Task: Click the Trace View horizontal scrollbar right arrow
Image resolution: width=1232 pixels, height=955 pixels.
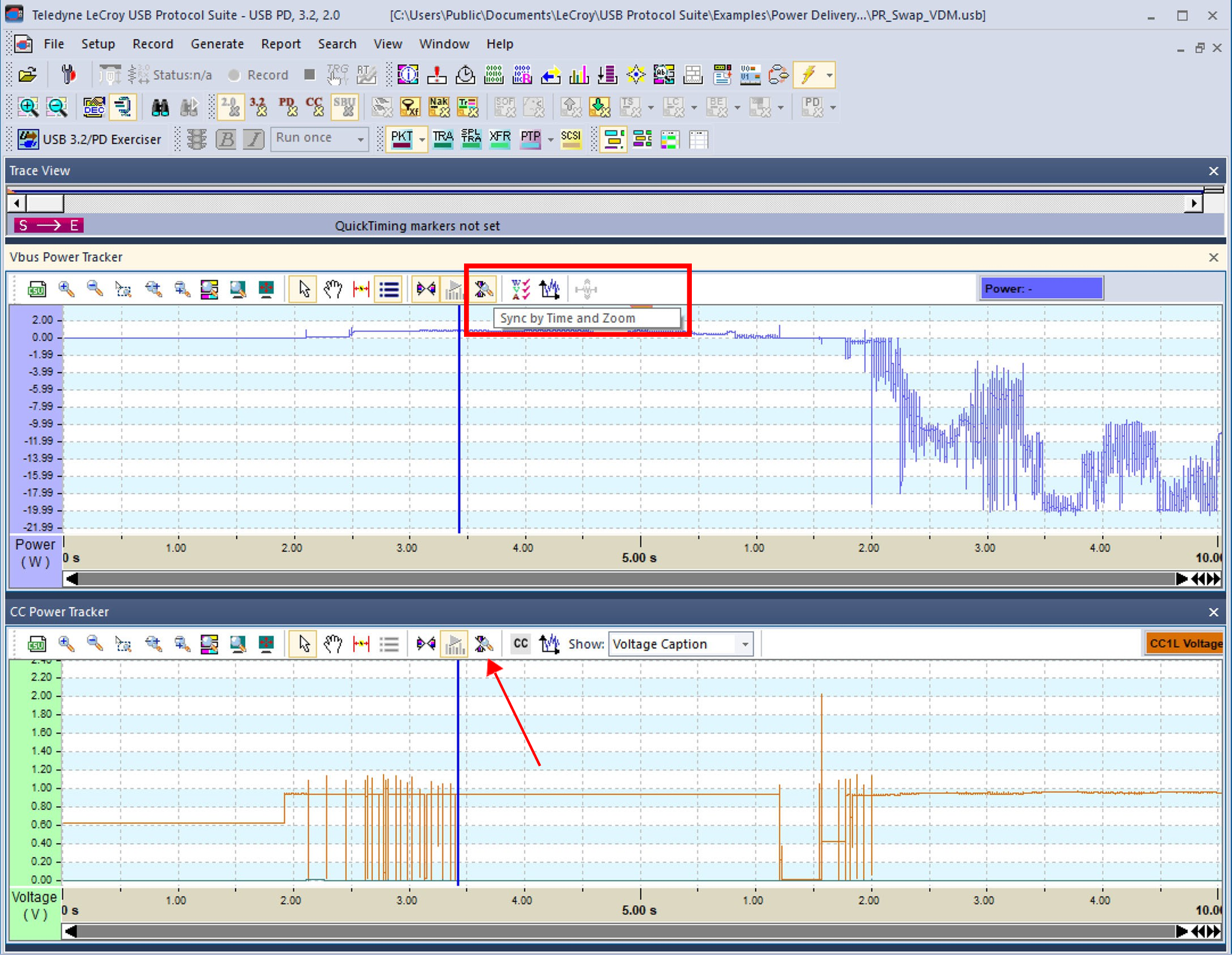Action: pyautogui.click(x=1193, y=203)
